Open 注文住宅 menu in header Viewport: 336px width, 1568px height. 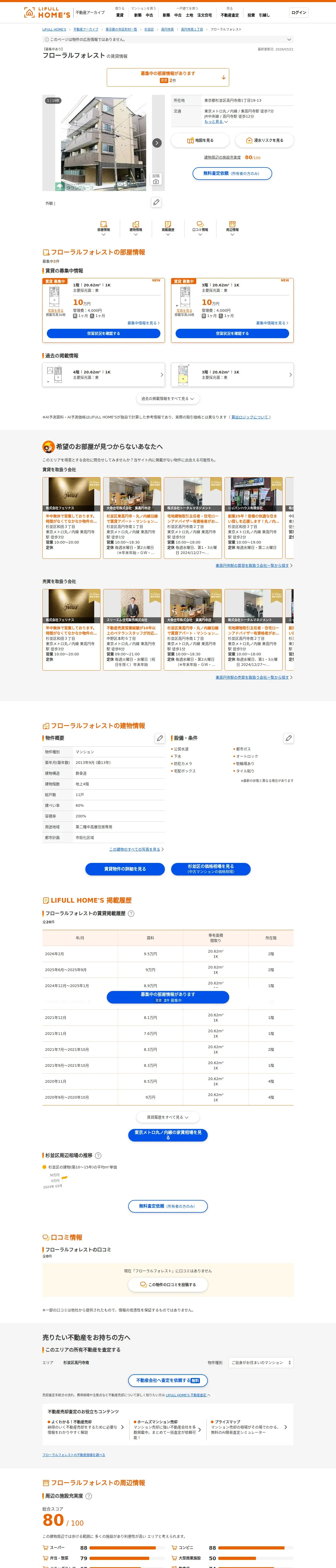coord(204,15)
